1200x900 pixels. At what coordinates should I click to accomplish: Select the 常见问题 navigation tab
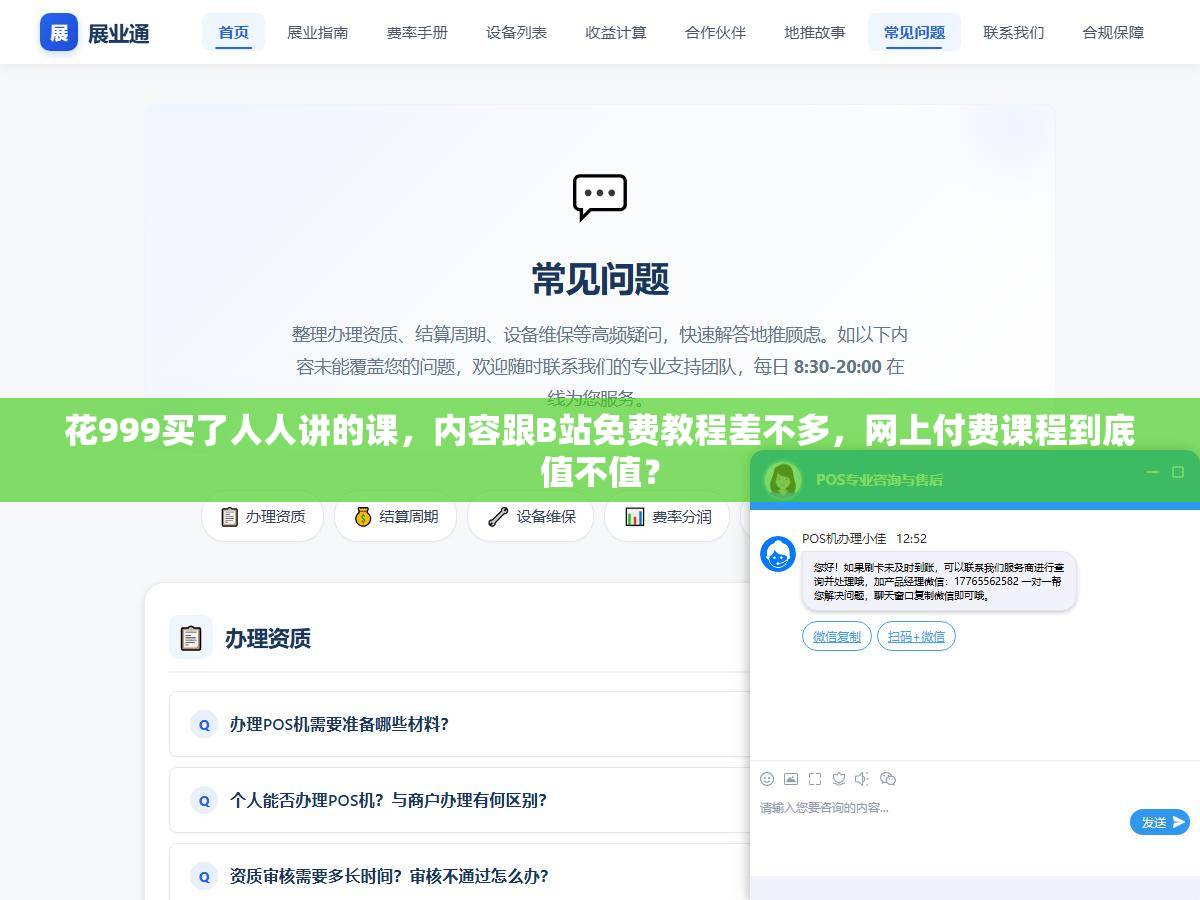pyautogui.click(x=914, y=32)
